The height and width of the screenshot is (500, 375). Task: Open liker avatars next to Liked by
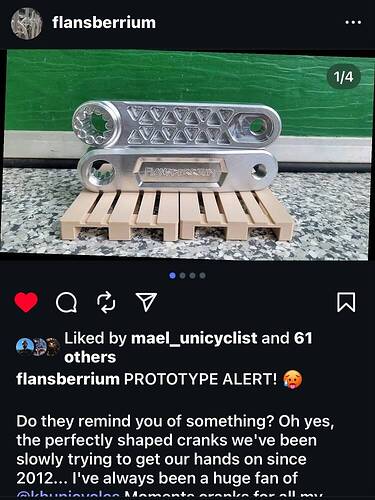pyautogui.click(x=38, y=347)
